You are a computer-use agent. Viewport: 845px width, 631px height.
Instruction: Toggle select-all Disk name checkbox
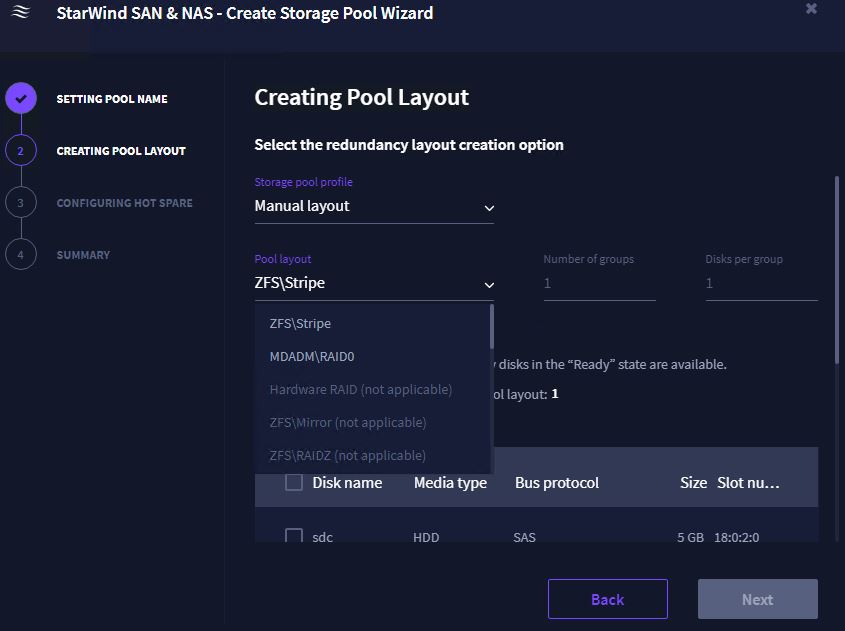point(294,482)
